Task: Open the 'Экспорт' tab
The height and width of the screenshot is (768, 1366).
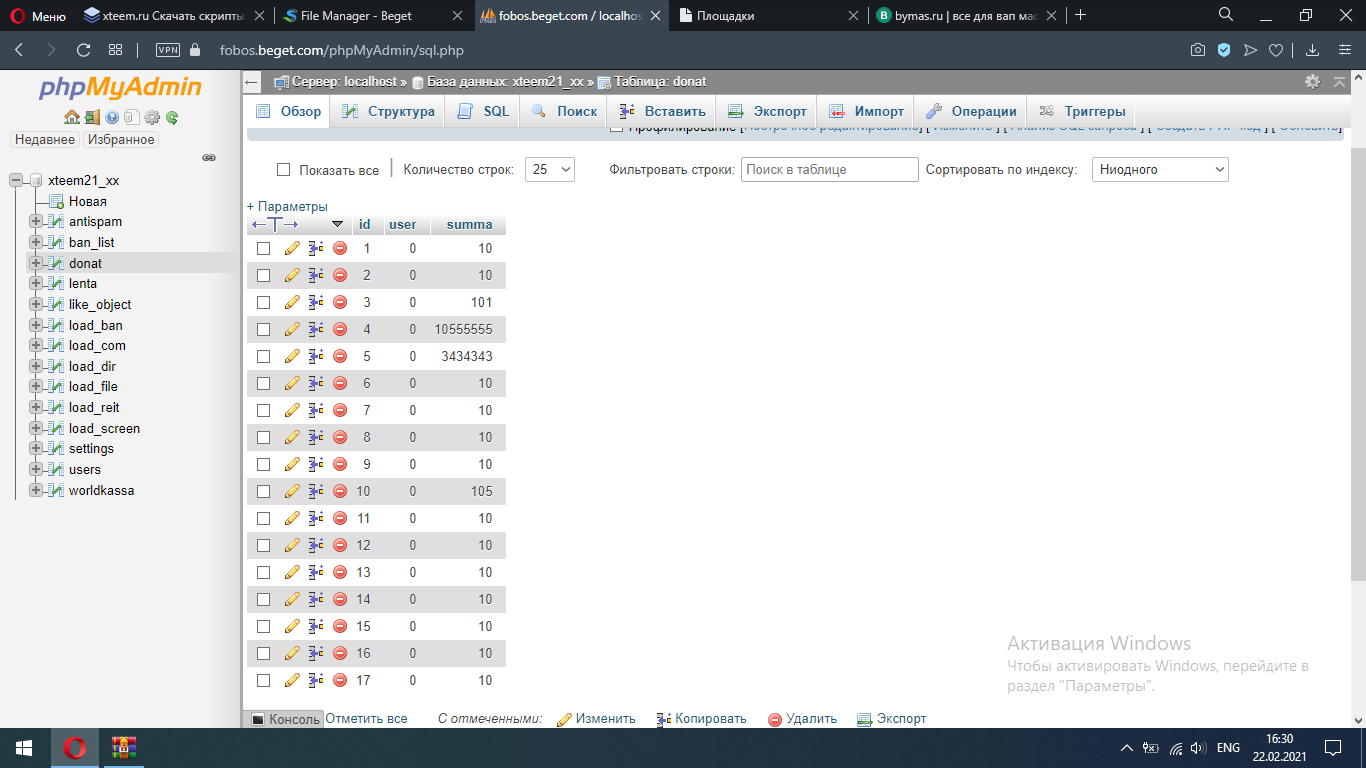Action: (767, 111)
